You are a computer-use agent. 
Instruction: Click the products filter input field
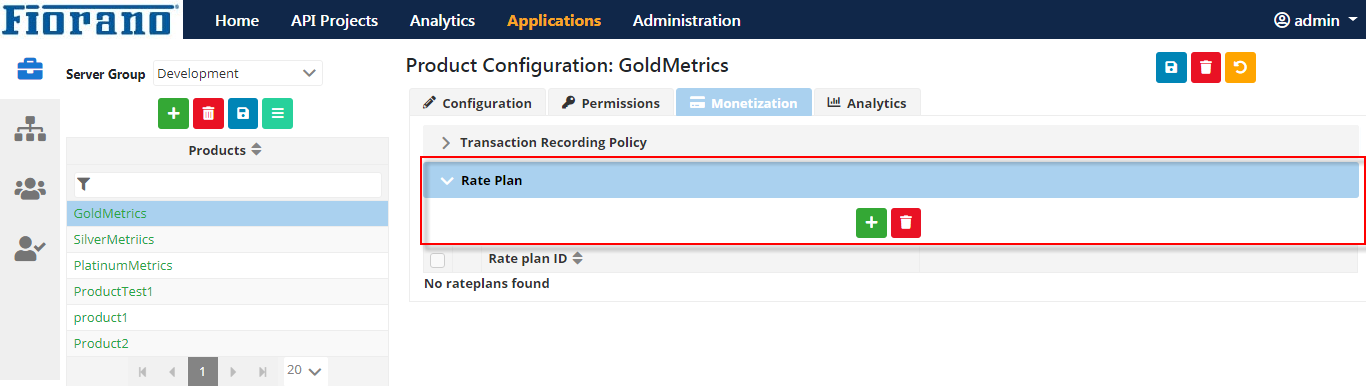click(x=227, y=184)
